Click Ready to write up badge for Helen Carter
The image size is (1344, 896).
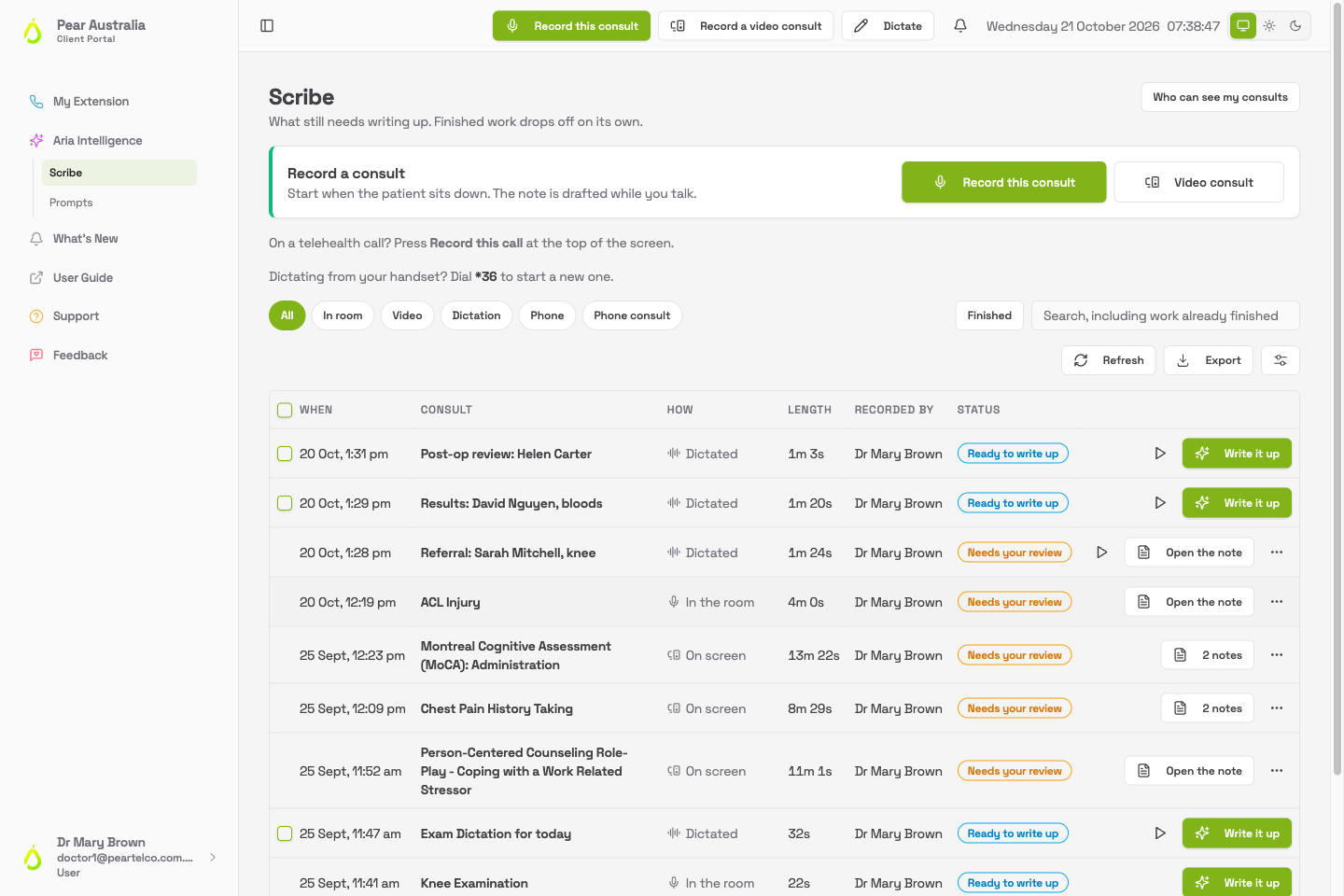pyautogui.click(x=1013, y=454)
